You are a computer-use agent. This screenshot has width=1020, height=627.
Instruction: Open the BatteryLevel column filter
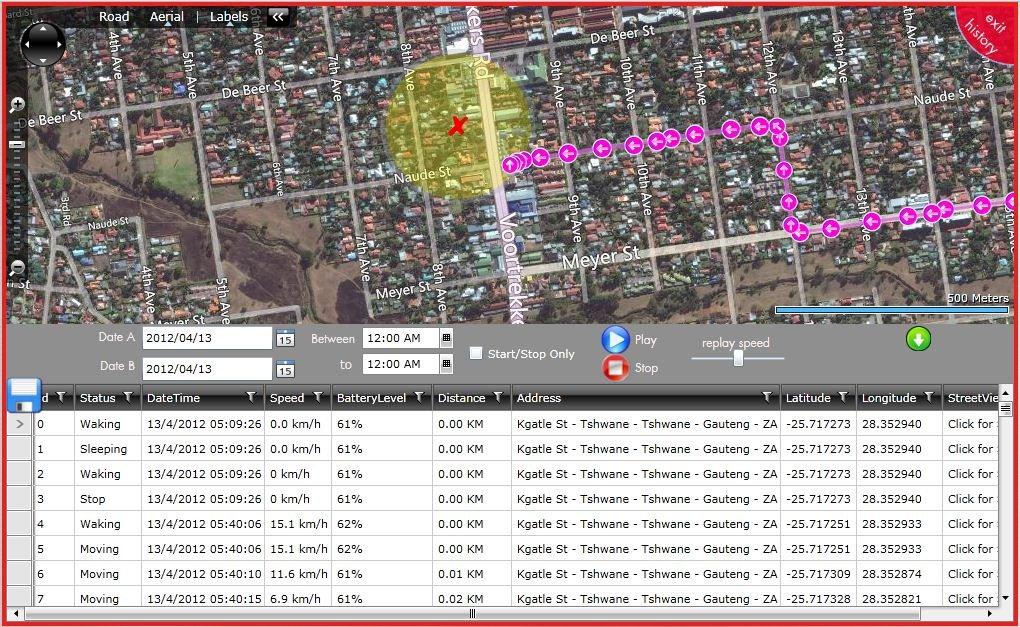pyautogui.click(x=419, y=398)
